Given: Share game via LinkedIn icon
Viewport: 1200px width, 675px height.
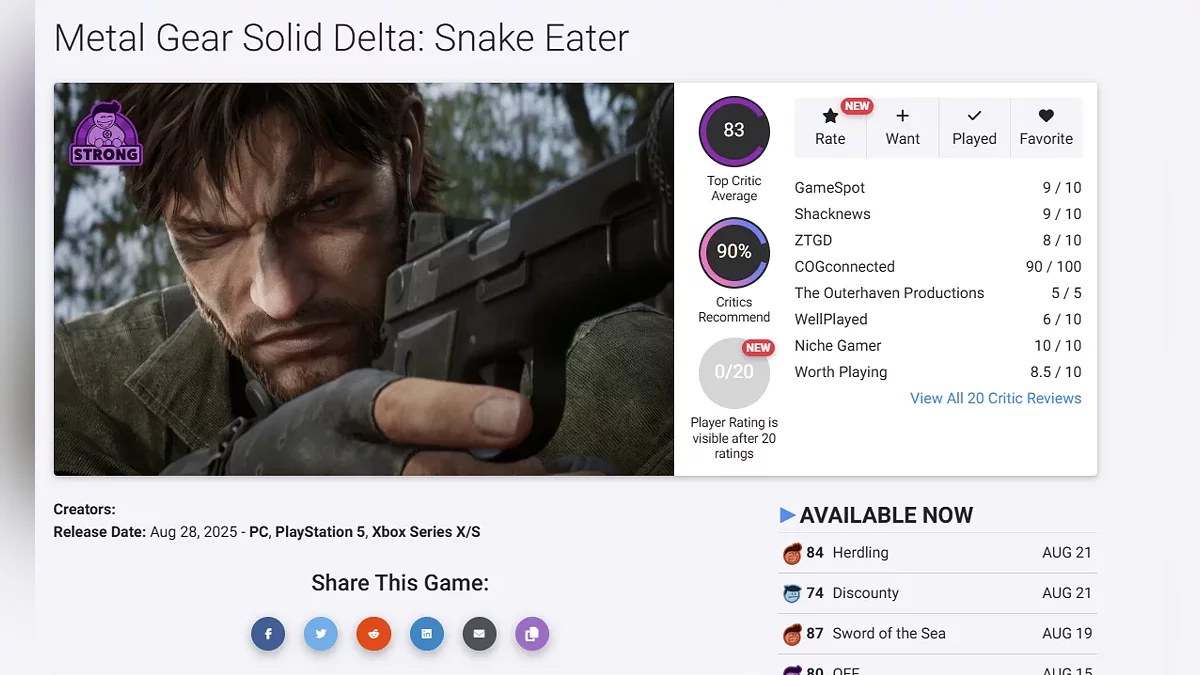Looking at the screenshot, I should (427, 634).
